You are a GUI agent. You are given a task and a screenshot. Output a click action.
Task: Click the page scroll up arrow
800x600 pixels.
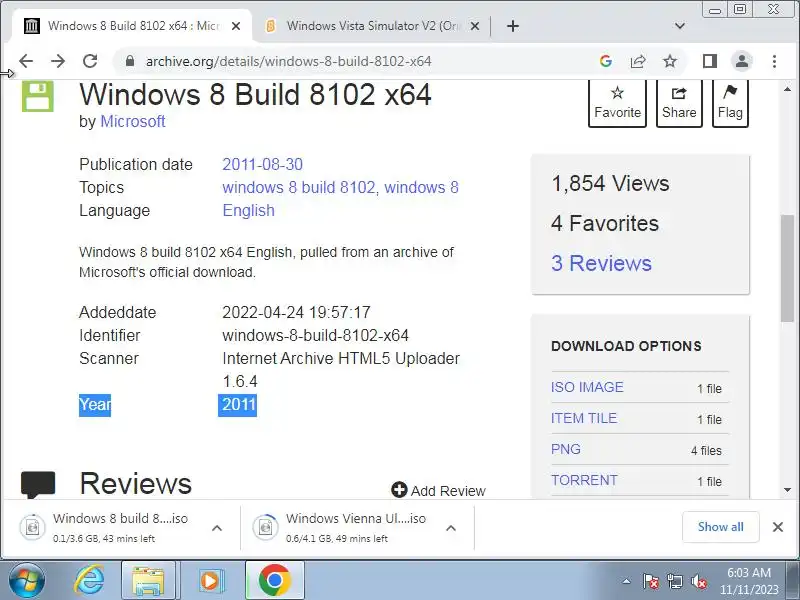[787, 89]
